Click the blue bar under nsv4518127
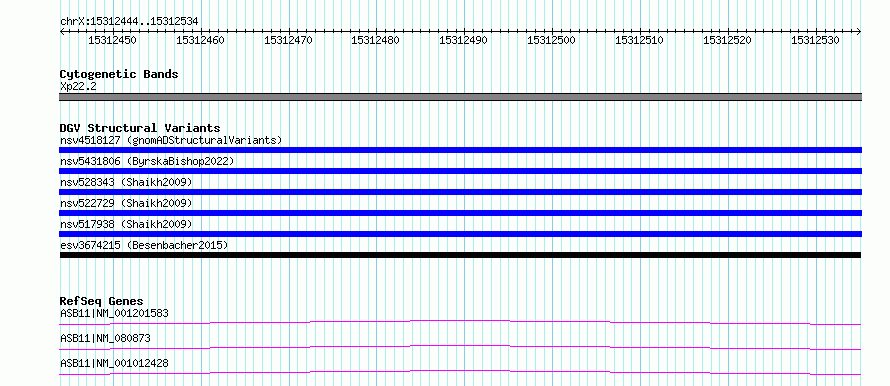 tap(460, 150)
